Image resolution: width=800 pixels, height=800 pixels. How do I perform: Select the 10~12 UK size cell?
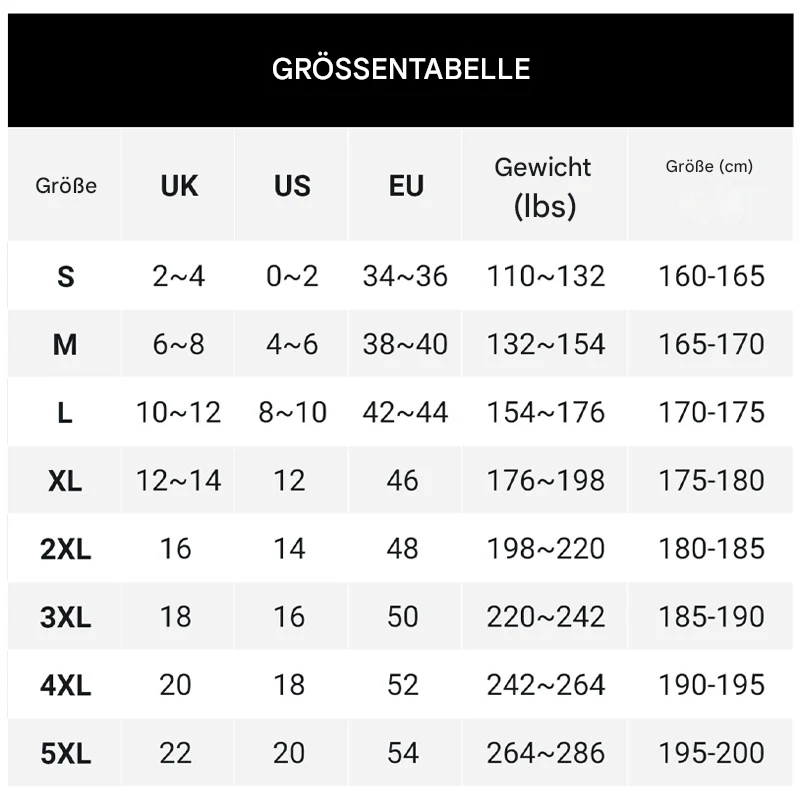coord(178,412)
